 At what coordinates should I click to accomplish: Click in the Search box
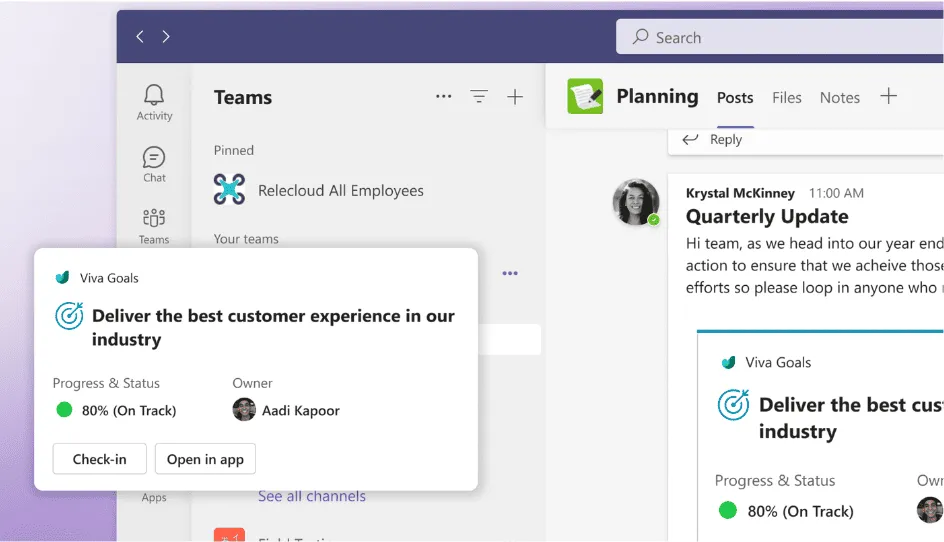click(x=780, y=38)
